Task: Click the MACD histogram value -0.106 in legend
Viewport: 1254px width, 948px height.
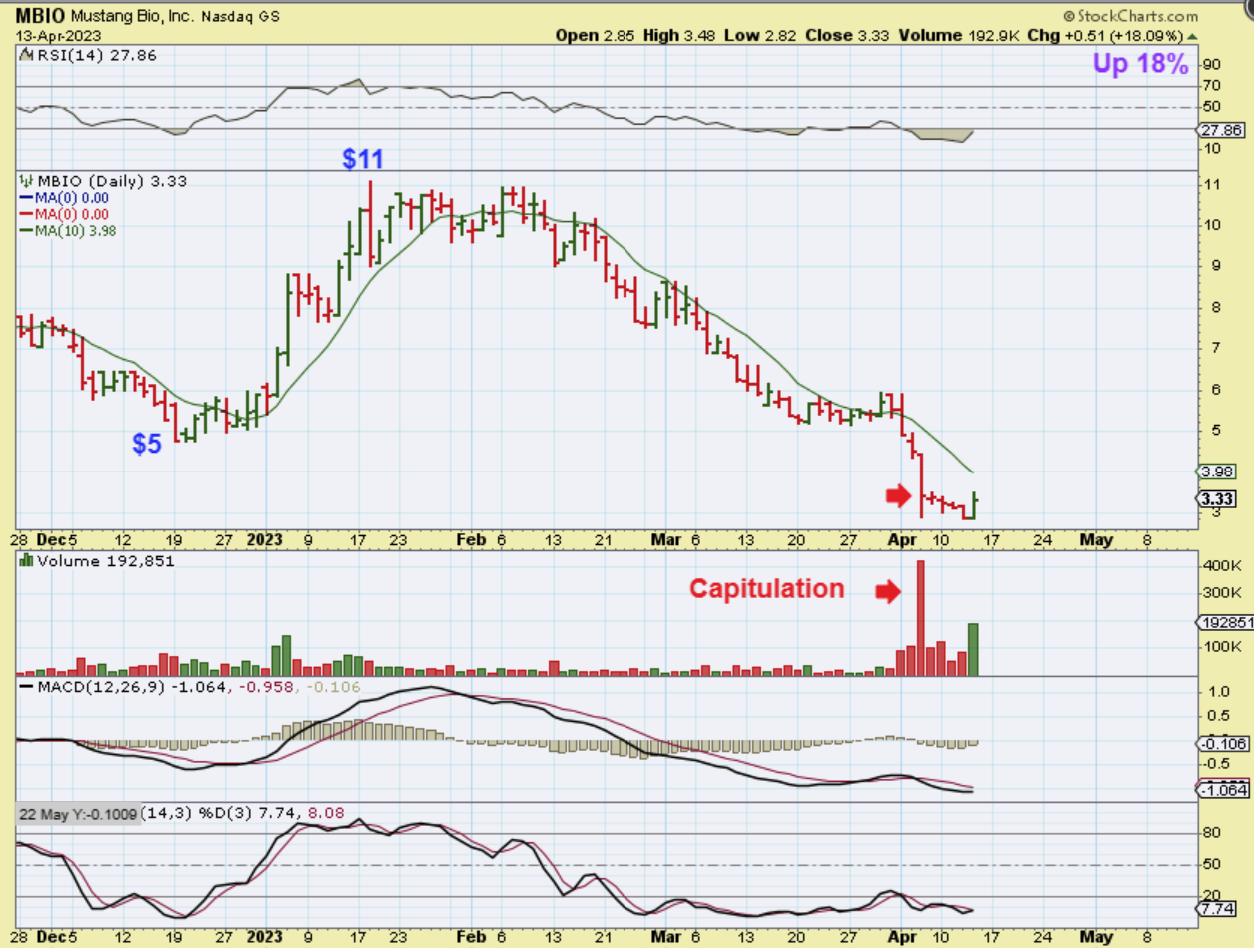Action: pos(335,689)
